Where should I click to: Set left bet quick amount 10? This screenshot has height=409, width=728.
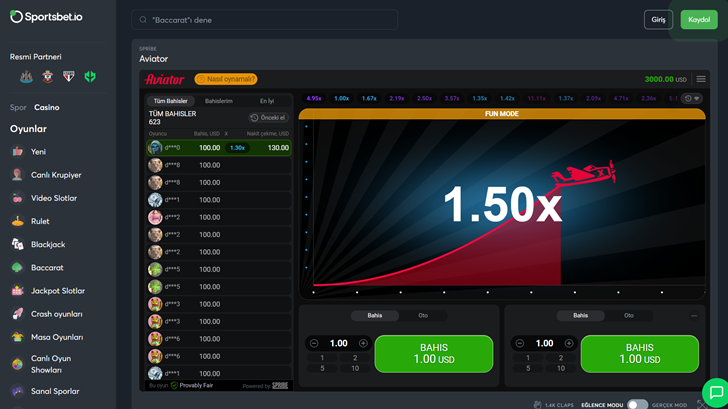point(355,369)
